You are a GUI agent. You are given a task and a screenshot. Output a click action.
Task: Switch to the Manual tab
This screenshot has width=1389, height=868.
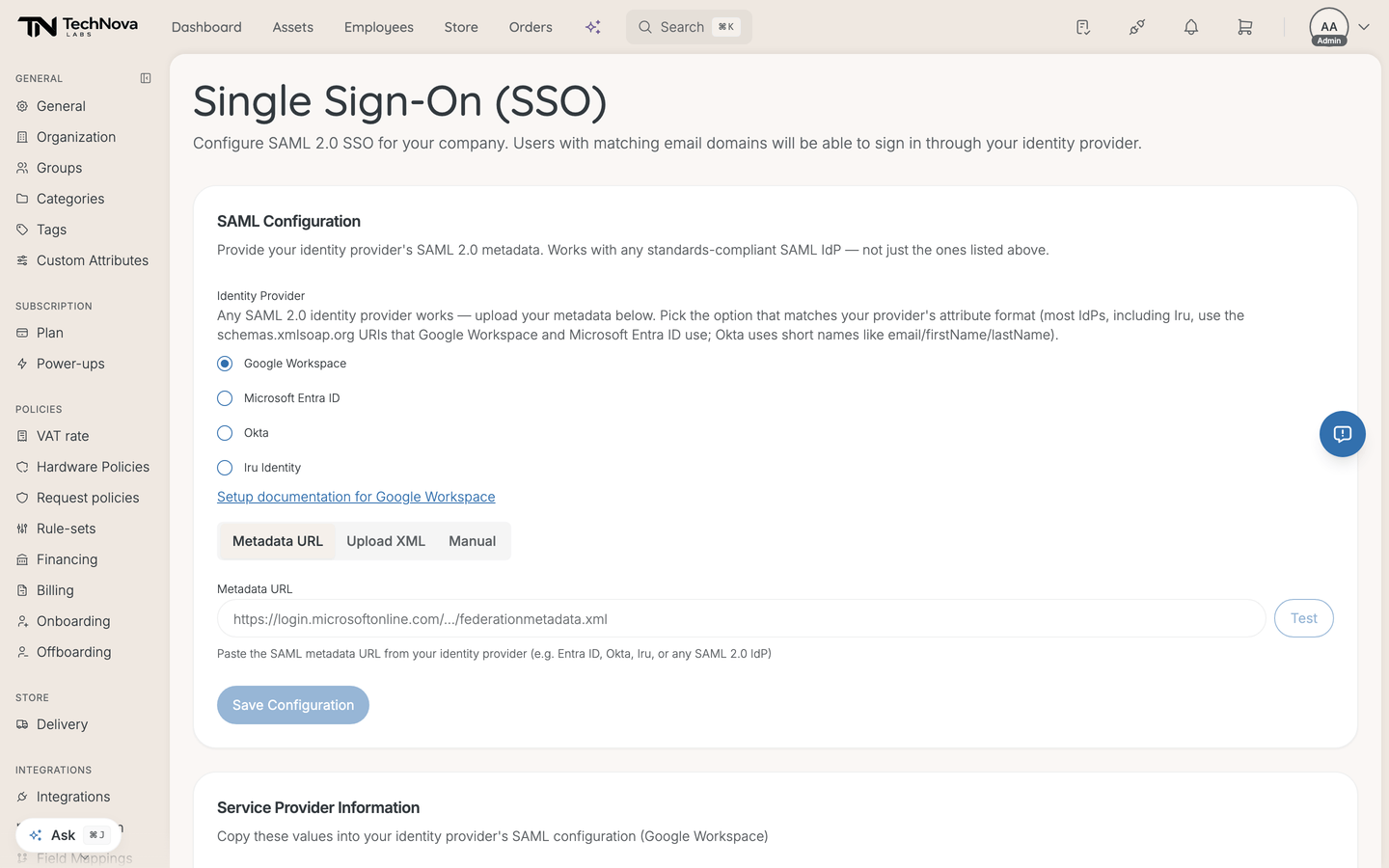pos(473,541)
